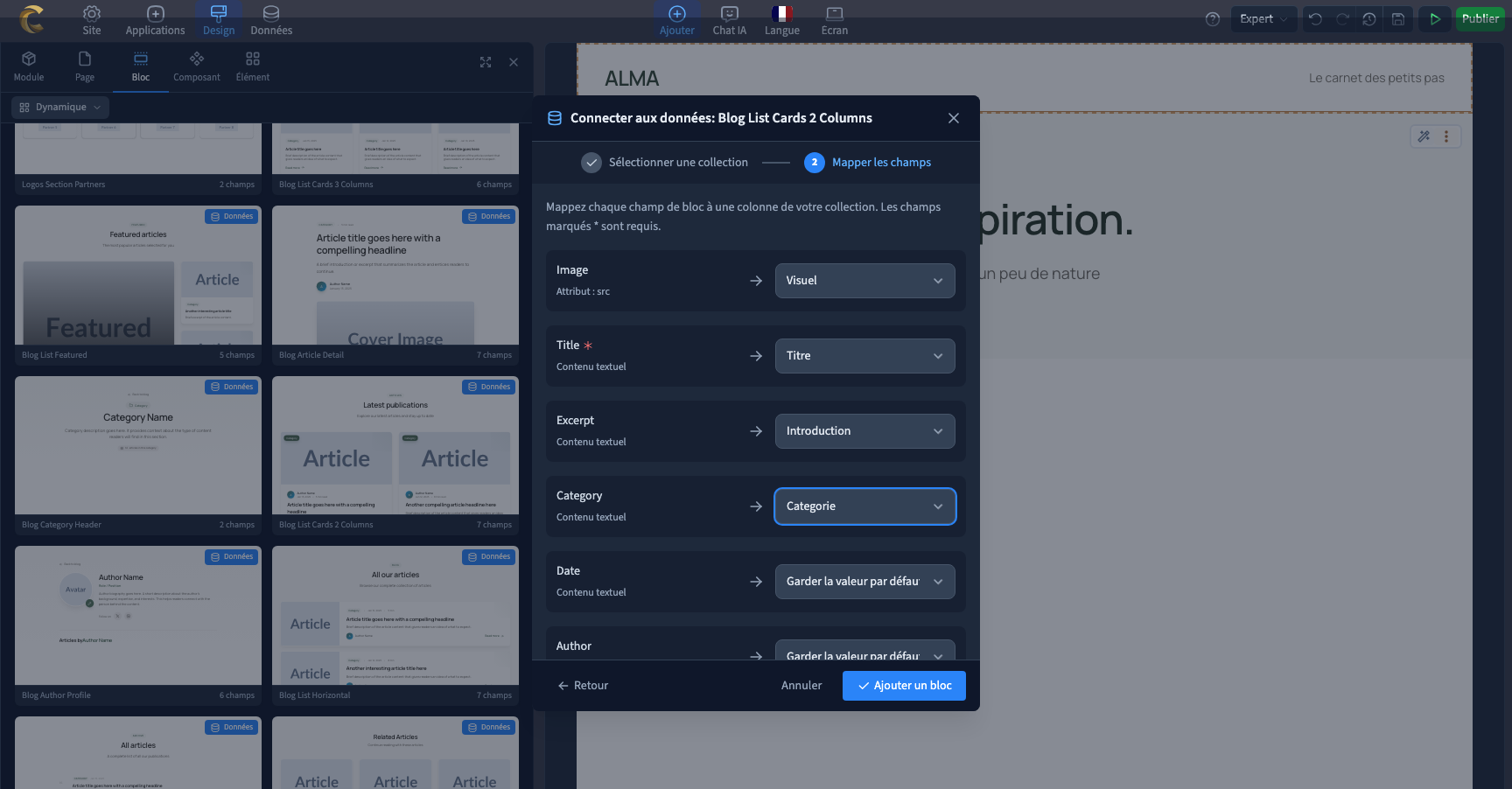Close the left block panel
1512x789 pixels.
(514, 62)
